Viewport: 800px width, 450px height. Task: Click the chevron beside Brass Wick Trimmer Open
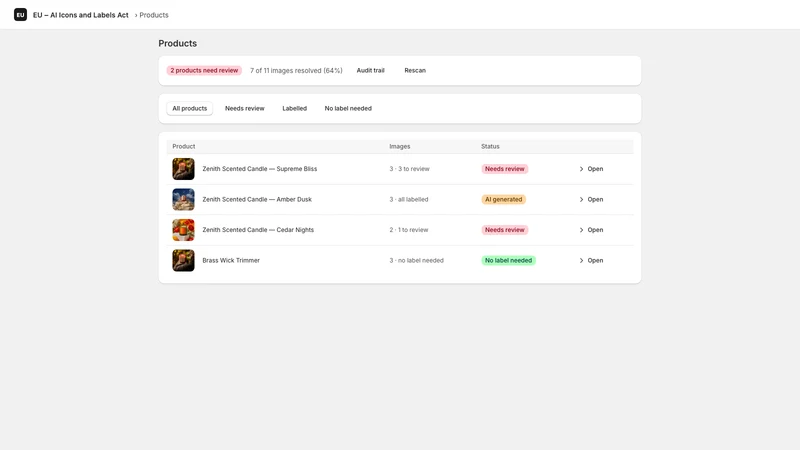click(x=581, y=260)
